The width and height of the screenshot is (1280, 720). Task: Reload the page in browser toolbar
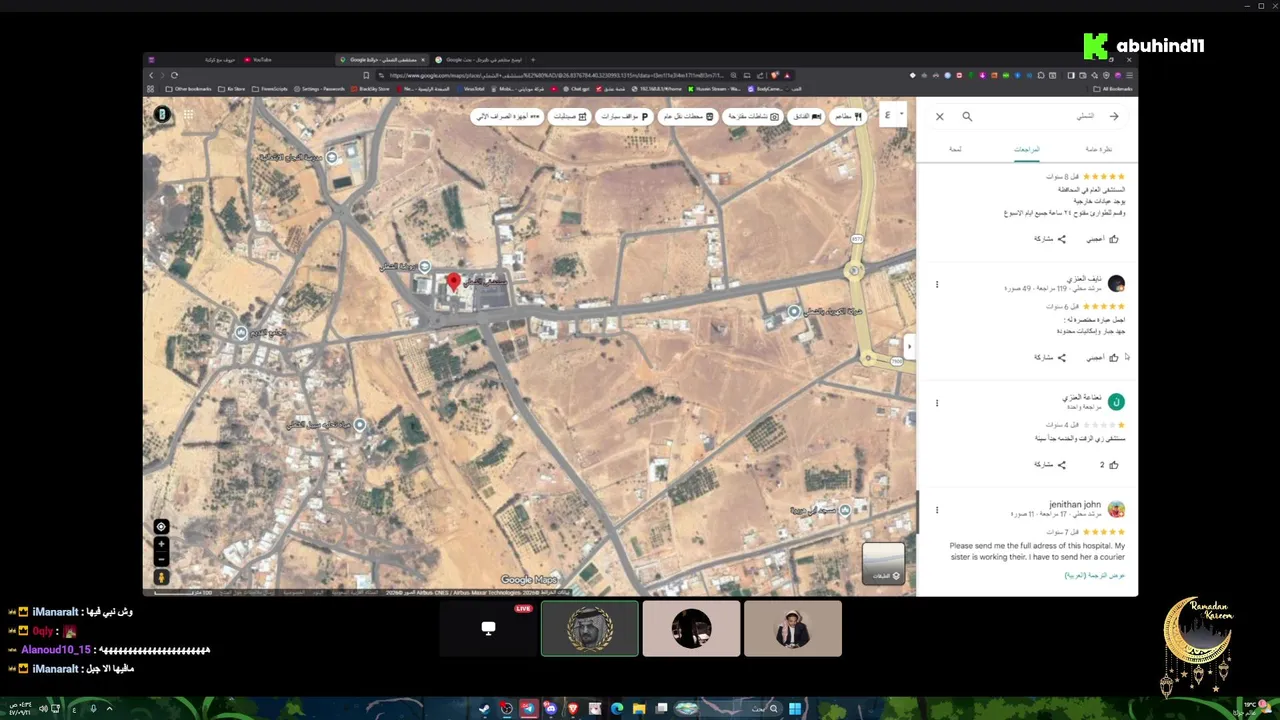[x=174, y=75]
